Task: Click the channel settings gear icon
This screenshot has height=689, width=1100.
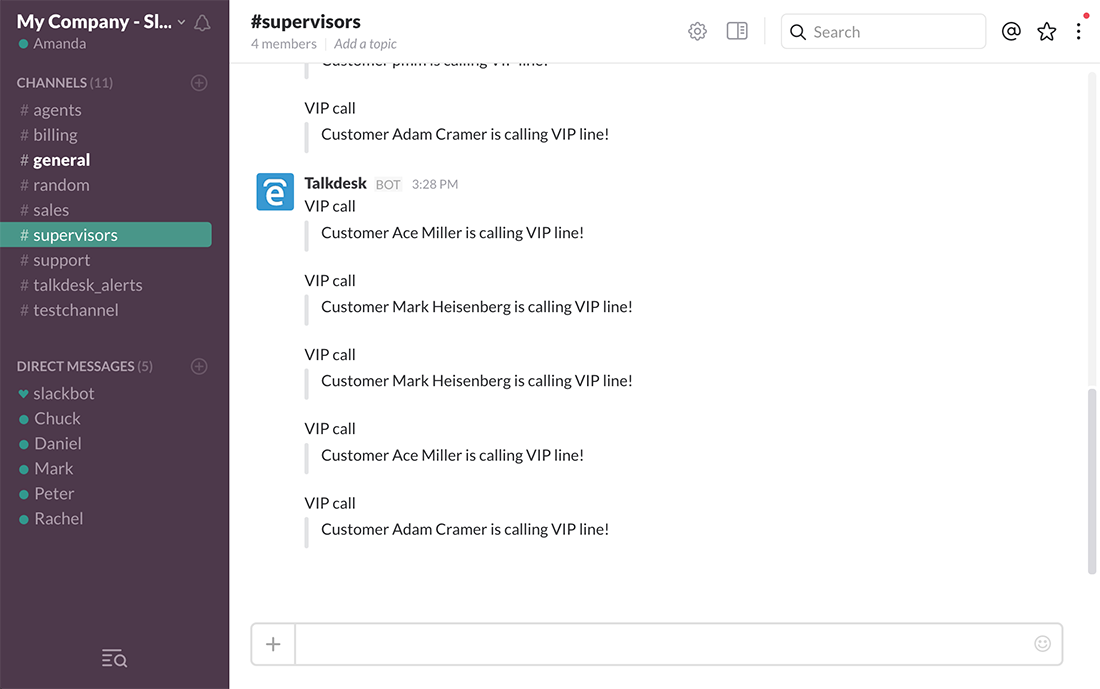Action: click(697, 32)
